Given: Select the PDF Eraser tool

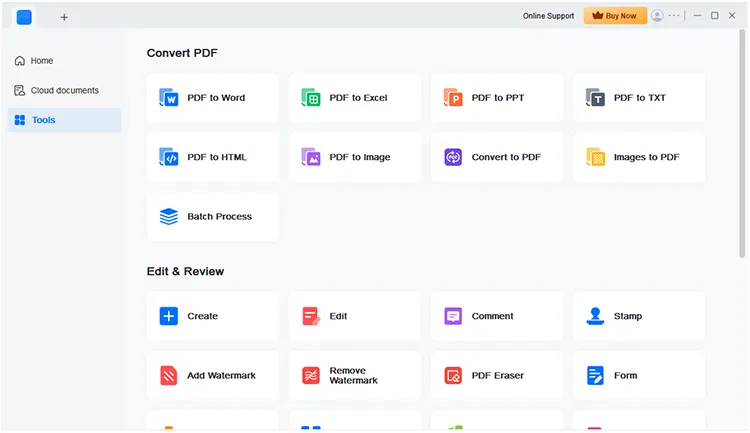Looking at the screenshot, I should (x=496, y=375).
